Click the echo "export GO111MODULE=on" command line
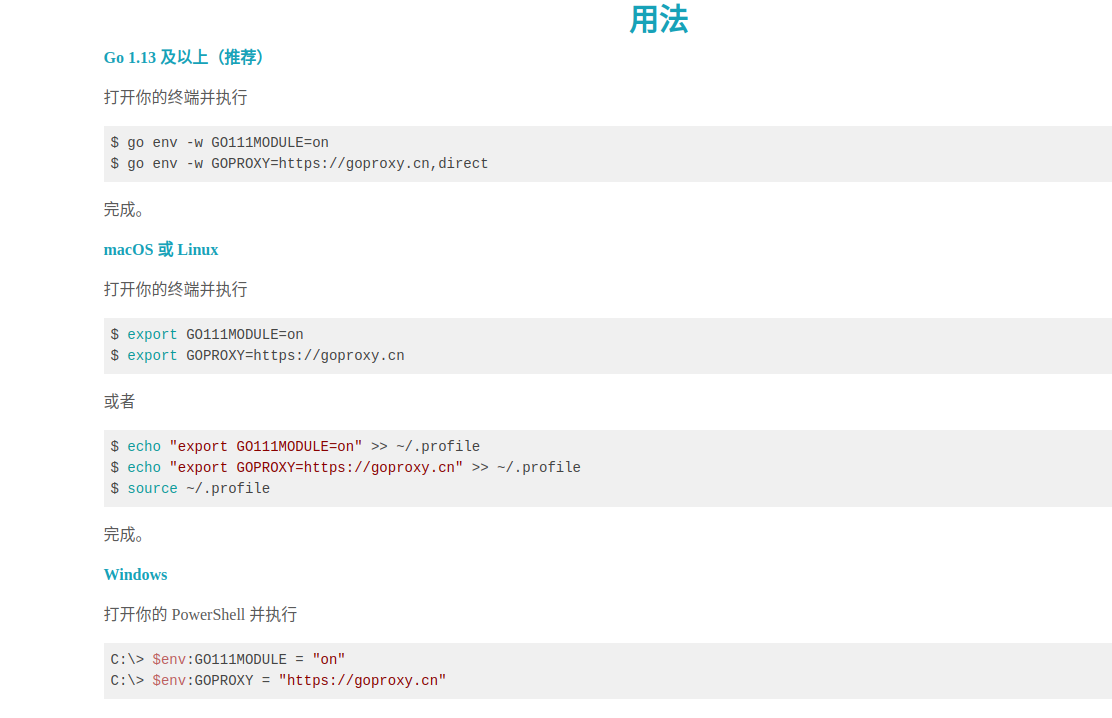The height and width of the screenshot is (718, 1112). pyautogui.click(x=295, y=447)
